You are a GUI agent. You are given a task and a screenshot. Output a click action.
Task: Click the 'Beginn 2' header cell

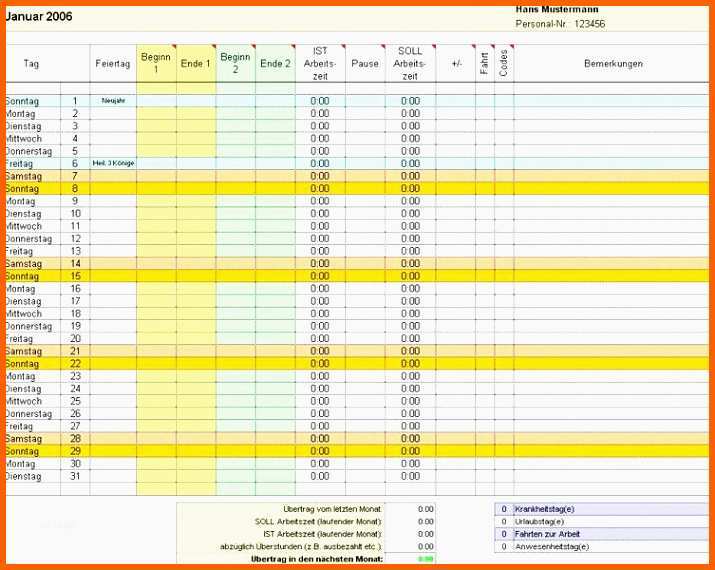click(x=235, y=63)
